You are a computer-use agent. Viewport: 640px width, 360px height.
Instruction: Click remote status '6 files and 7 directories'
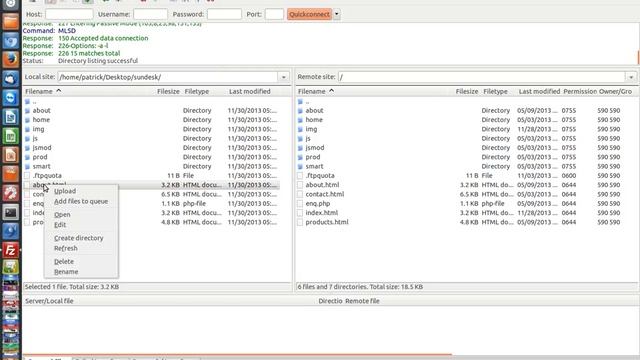coord(332,287)
